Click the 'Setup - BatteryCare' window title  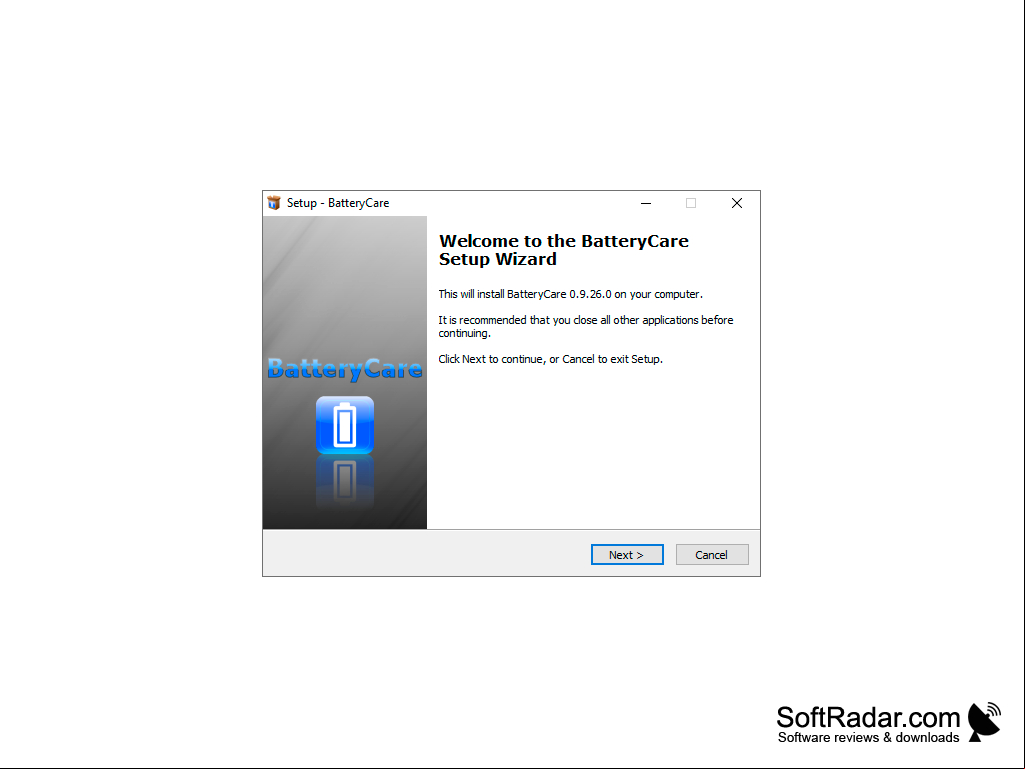click(338, 203)
